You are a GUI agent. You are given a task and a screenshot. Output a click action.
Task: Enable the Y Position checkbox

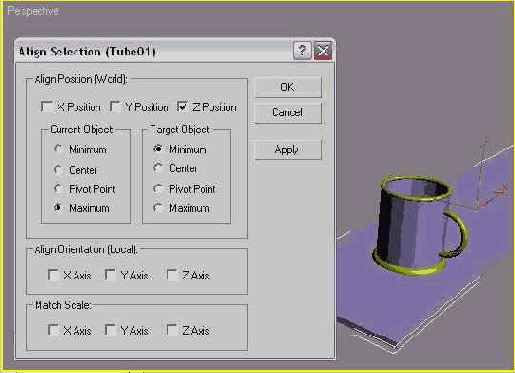(115, 107)
